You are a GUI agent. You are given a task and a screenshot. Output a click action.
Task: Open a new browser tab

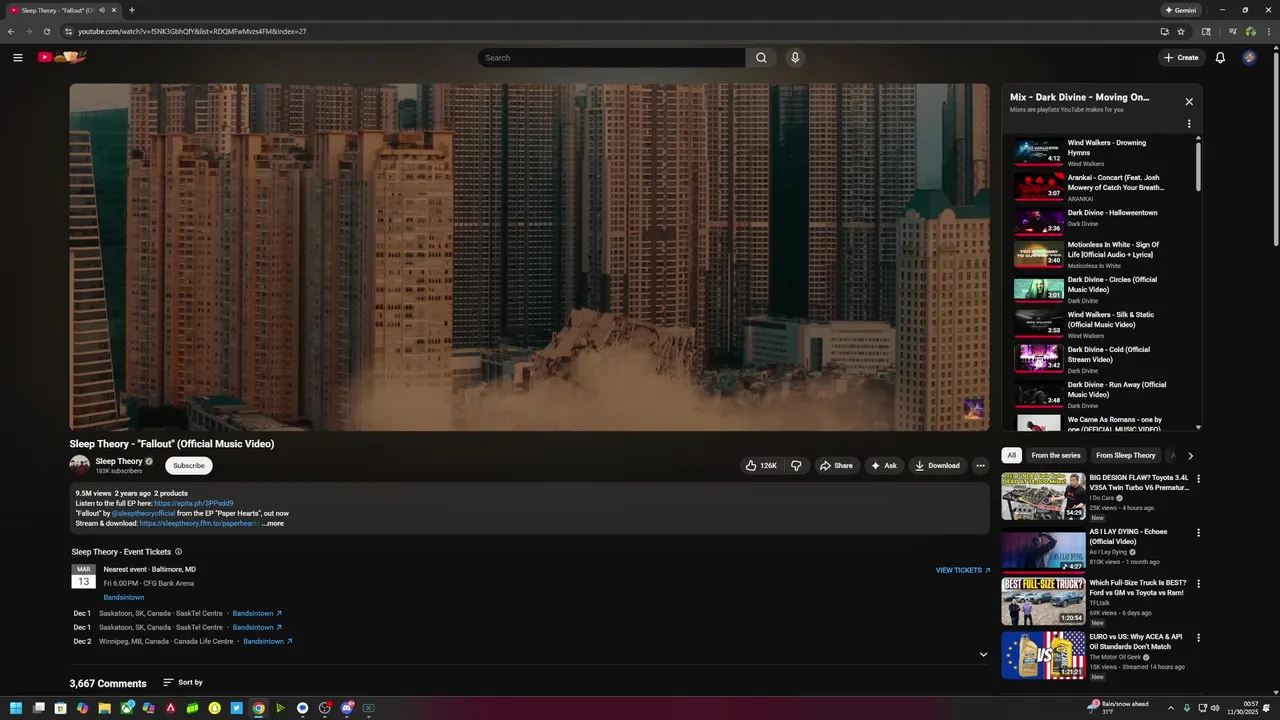click(x=132, y=10)
